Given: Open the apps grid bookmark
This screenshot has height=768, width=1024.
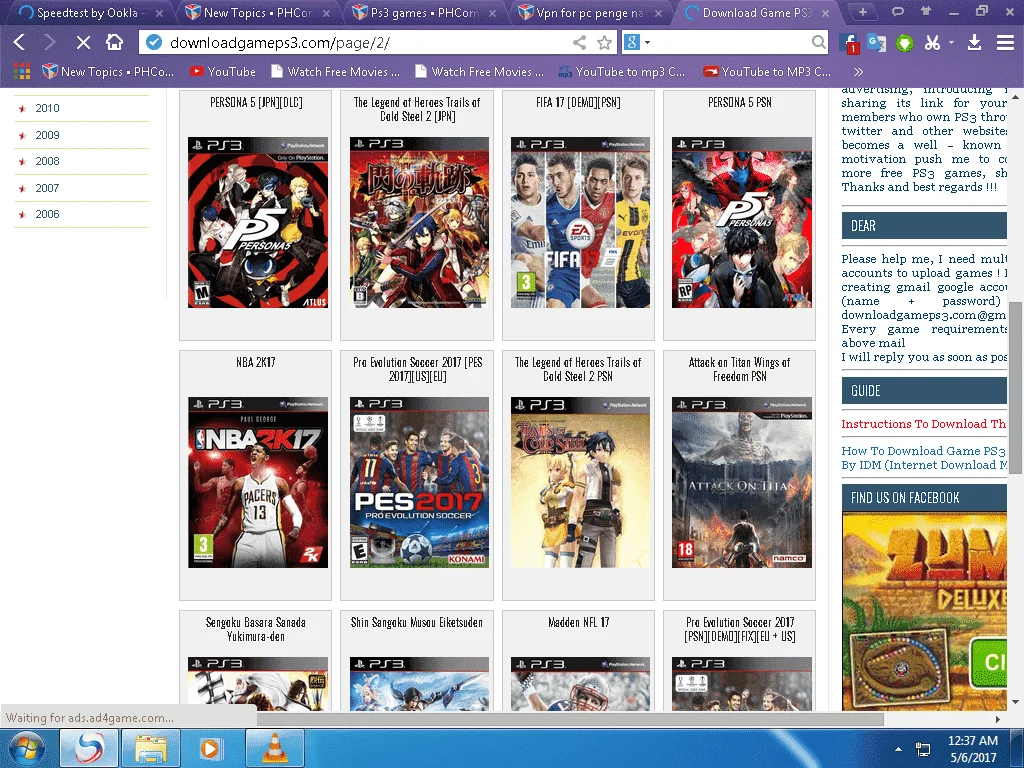Looking at the screenshot, I should tap(22, 71).
